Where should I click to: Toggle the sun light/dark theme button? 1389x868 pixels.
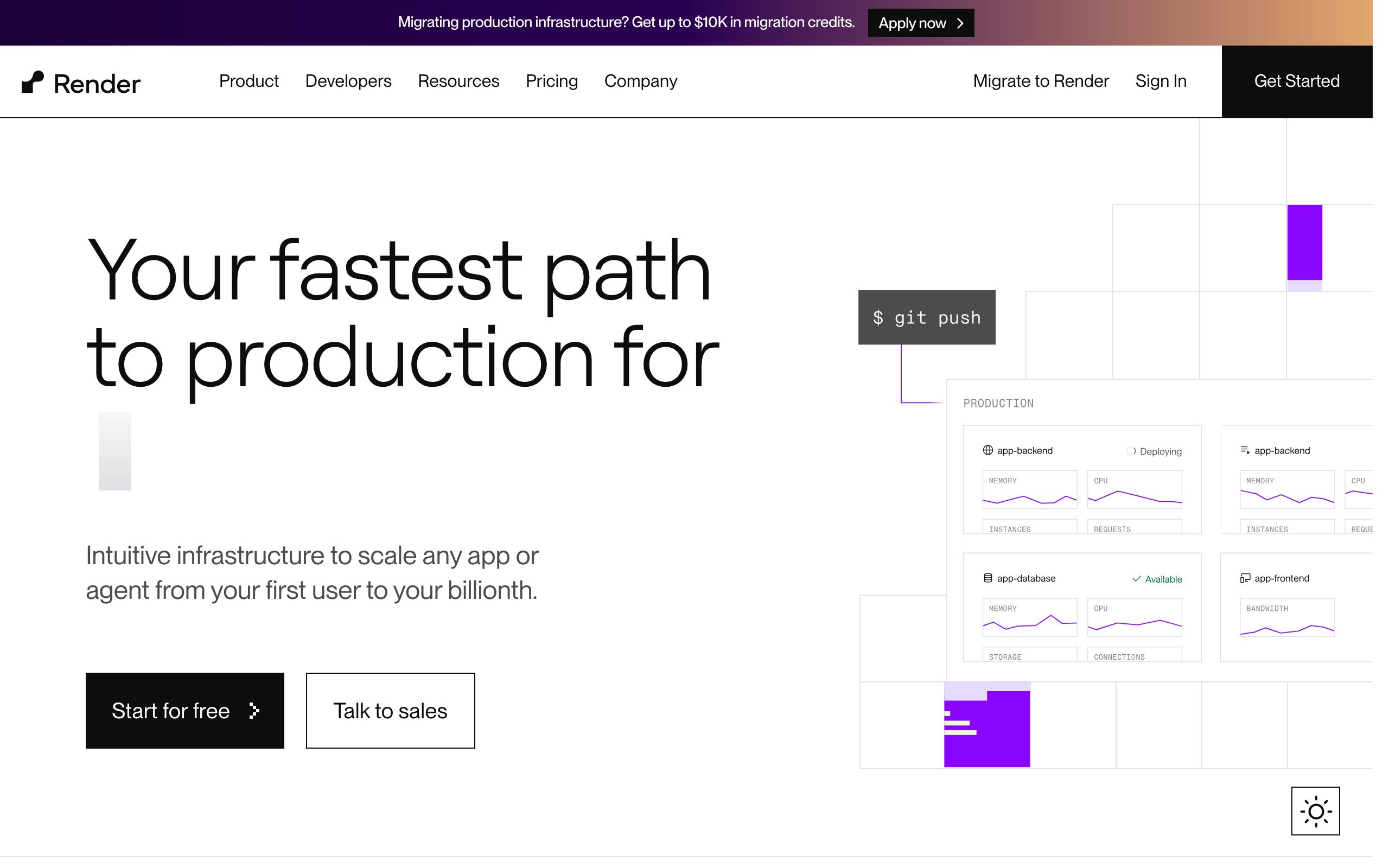click(x=1316, y=811)
